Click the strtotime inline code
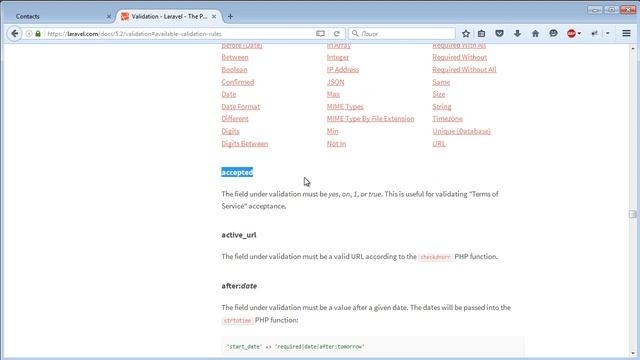640x360 pixels. [237, 320]
